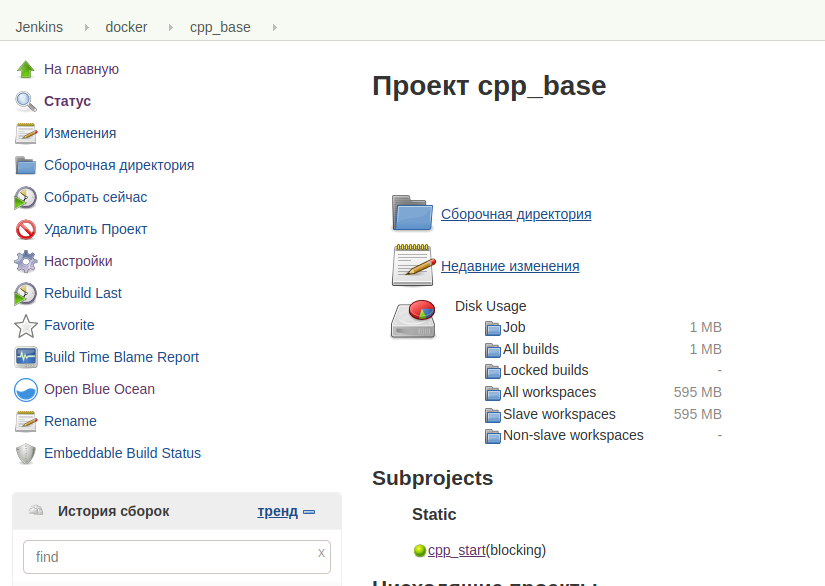This screenshot has width=825, height=586.
Task: Expand the dropdown arrow after cpp_base breadcrumb
Action: click(x=274, y=27)
